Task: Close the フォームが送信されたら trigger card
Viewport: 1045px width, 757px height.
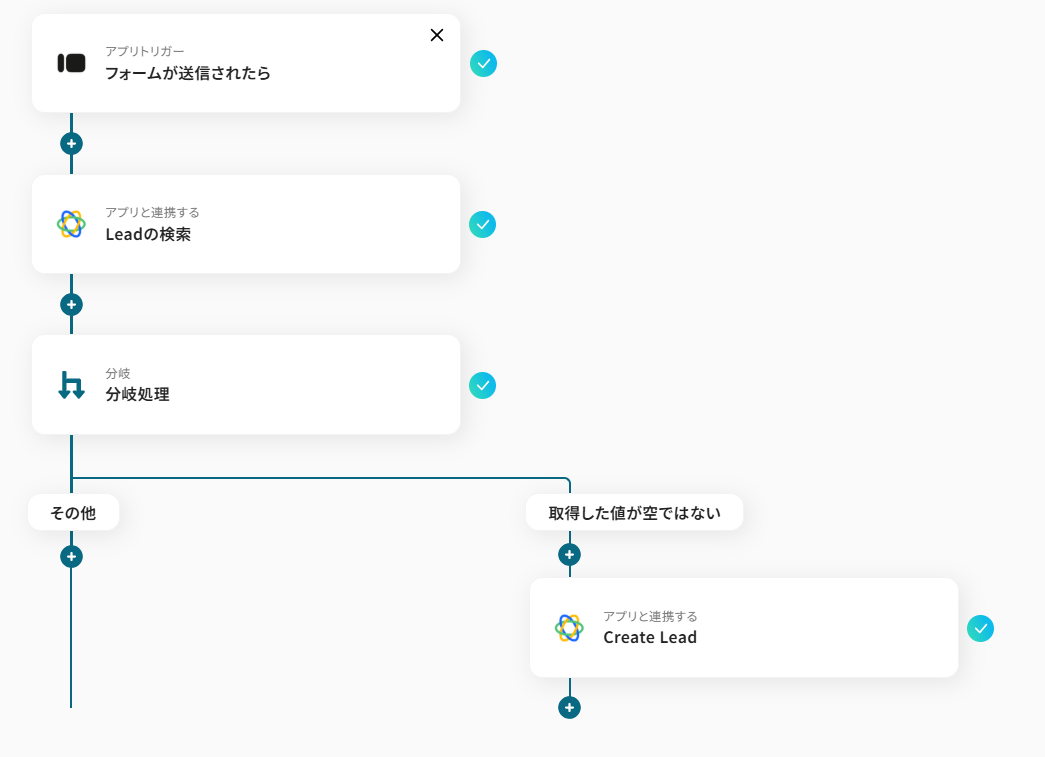Action: click(x=437, y=35)
